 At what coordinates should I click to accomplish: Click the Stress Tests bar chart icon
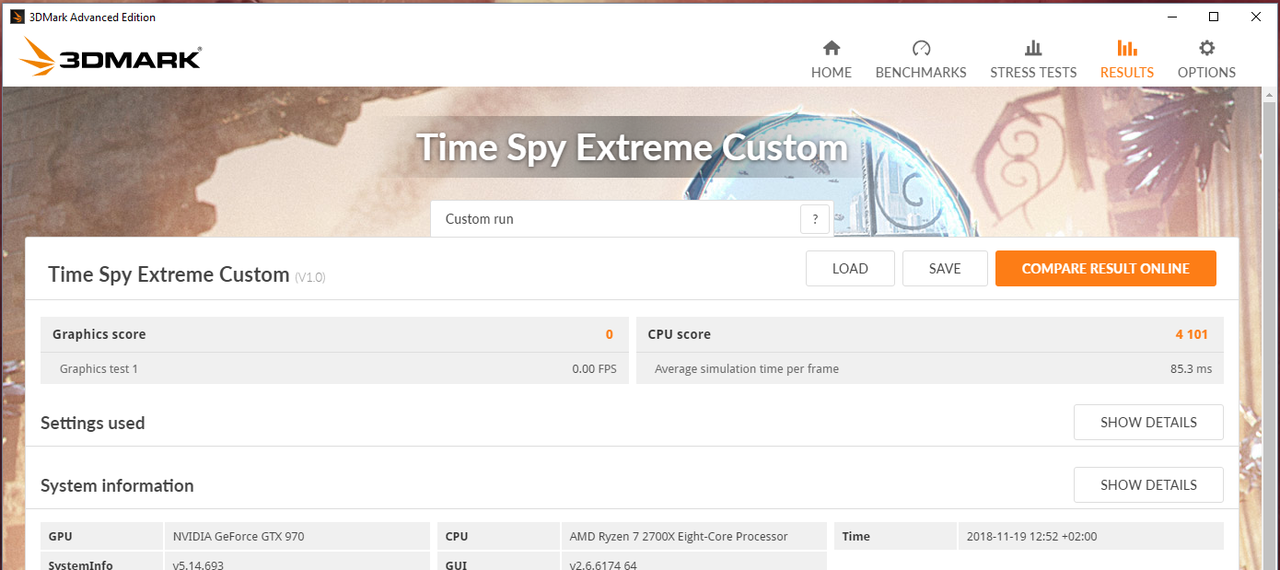(x=1033, y=48)
